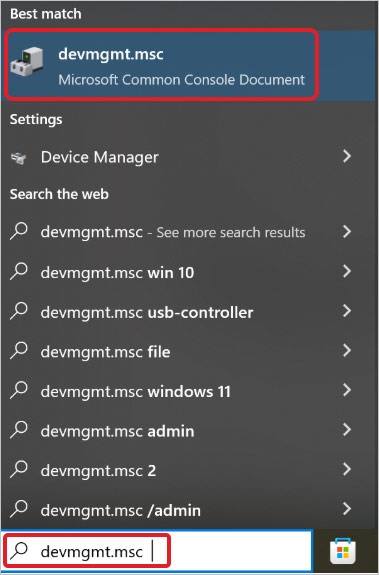Click search icon beside 'devmgmt.msc usb-controller'
The height and width of the screenshot is (575, 379).
(x=19, y=311)
